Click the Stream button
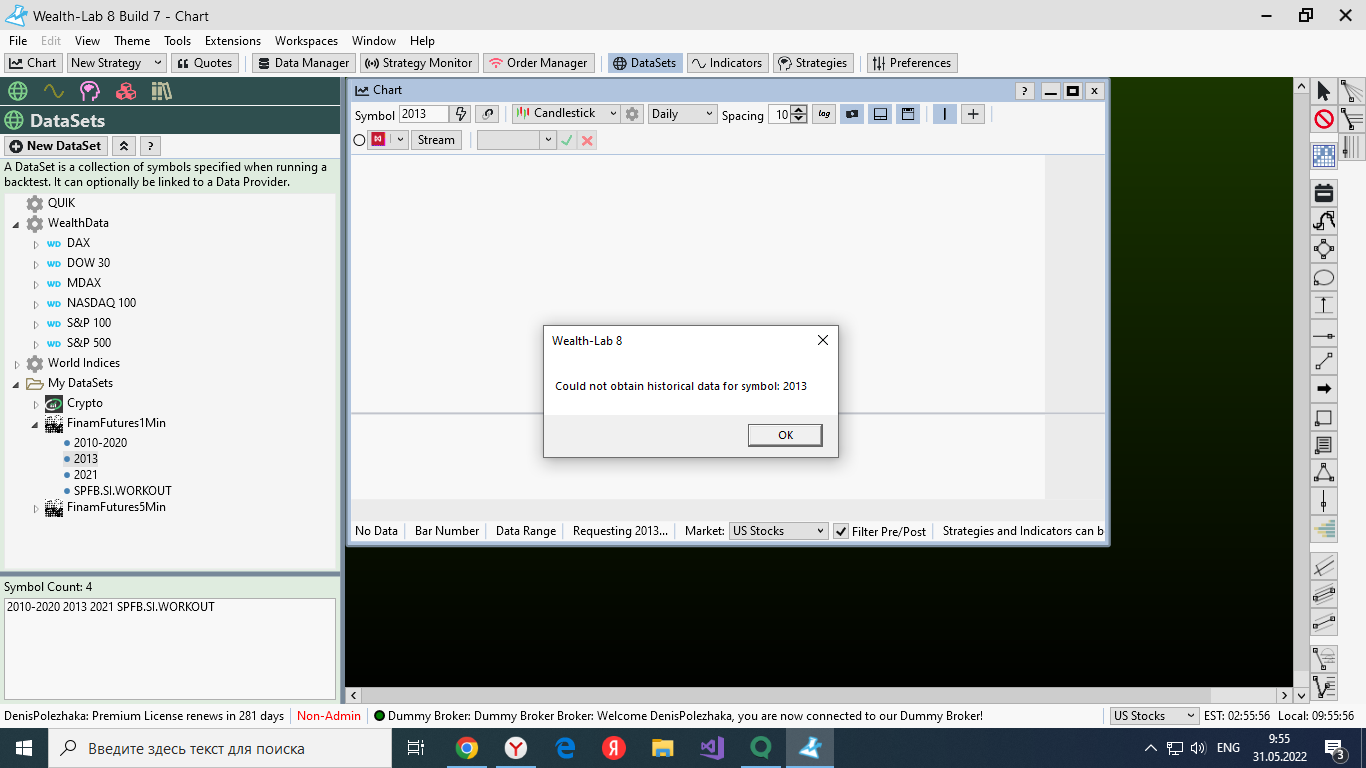 click(436, 140)
